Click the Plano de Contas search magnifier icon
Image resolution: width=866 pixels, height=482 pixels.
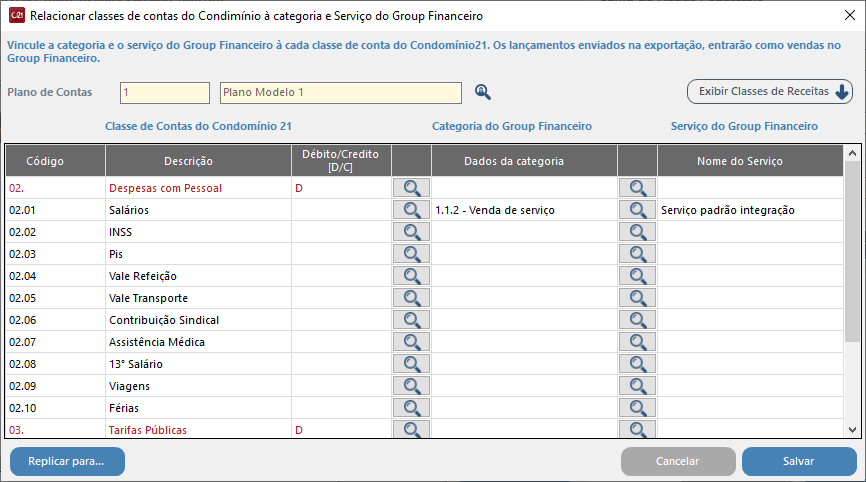483,92
